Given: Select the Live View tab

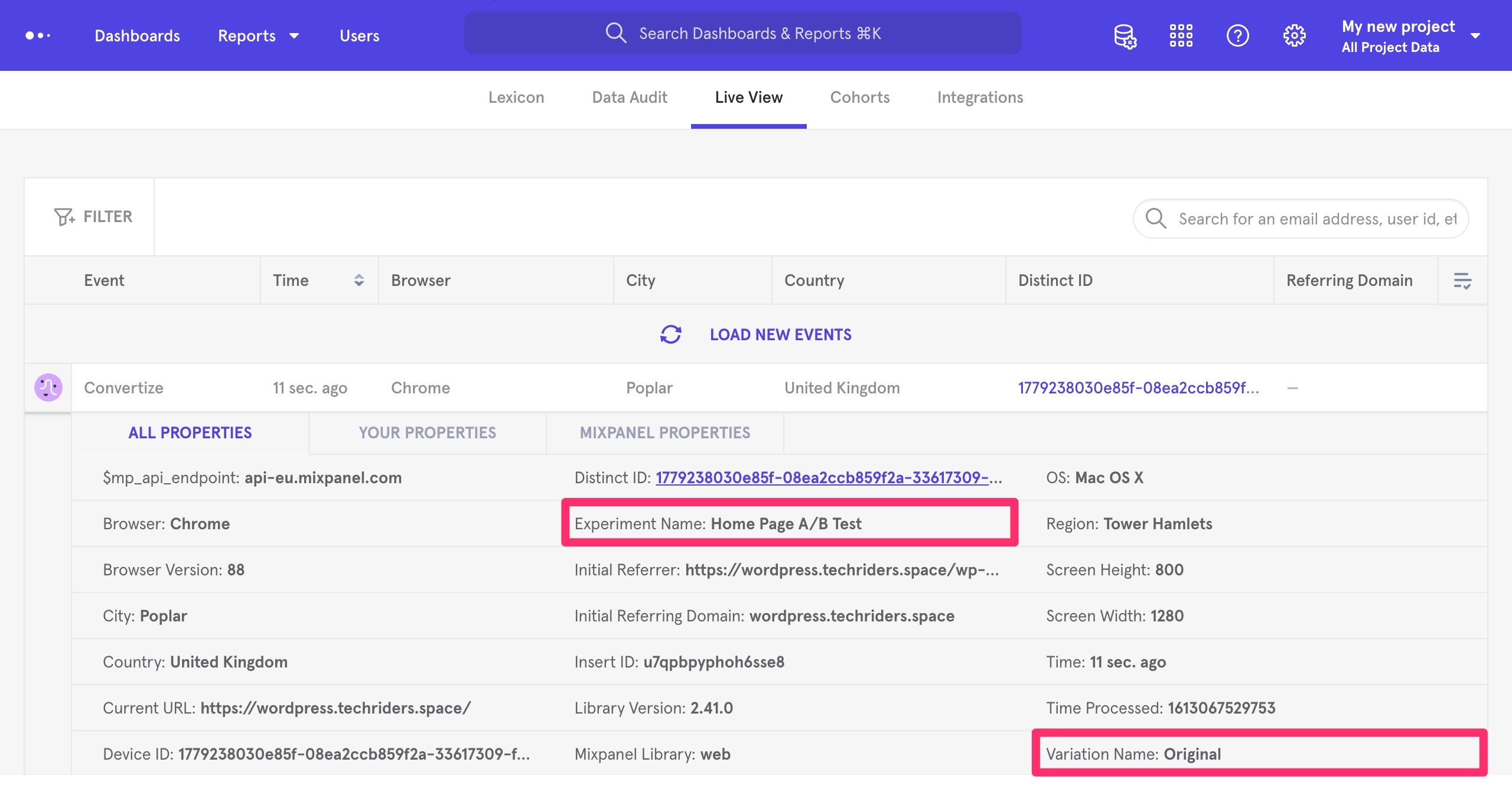Looking at the screenshot, I should click(x=749, y=97).
